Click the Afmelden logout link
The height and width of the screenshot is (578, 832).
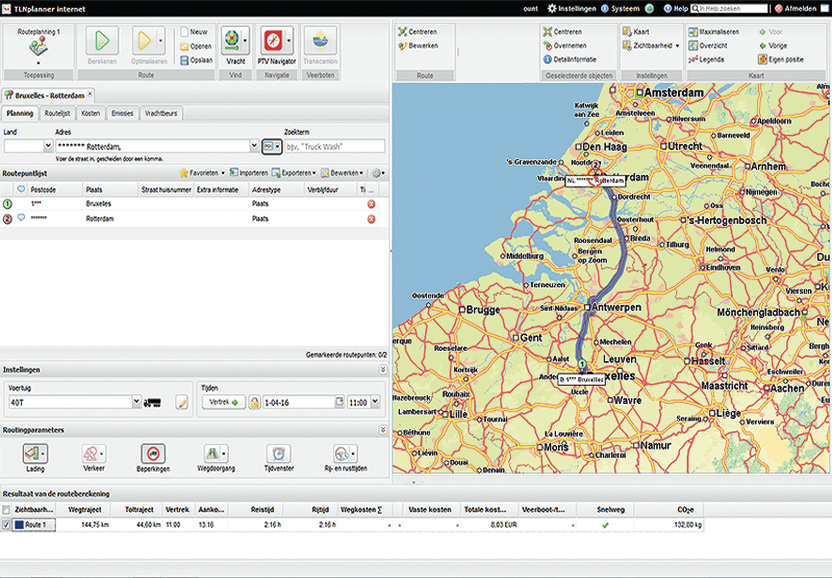[799, 8]
